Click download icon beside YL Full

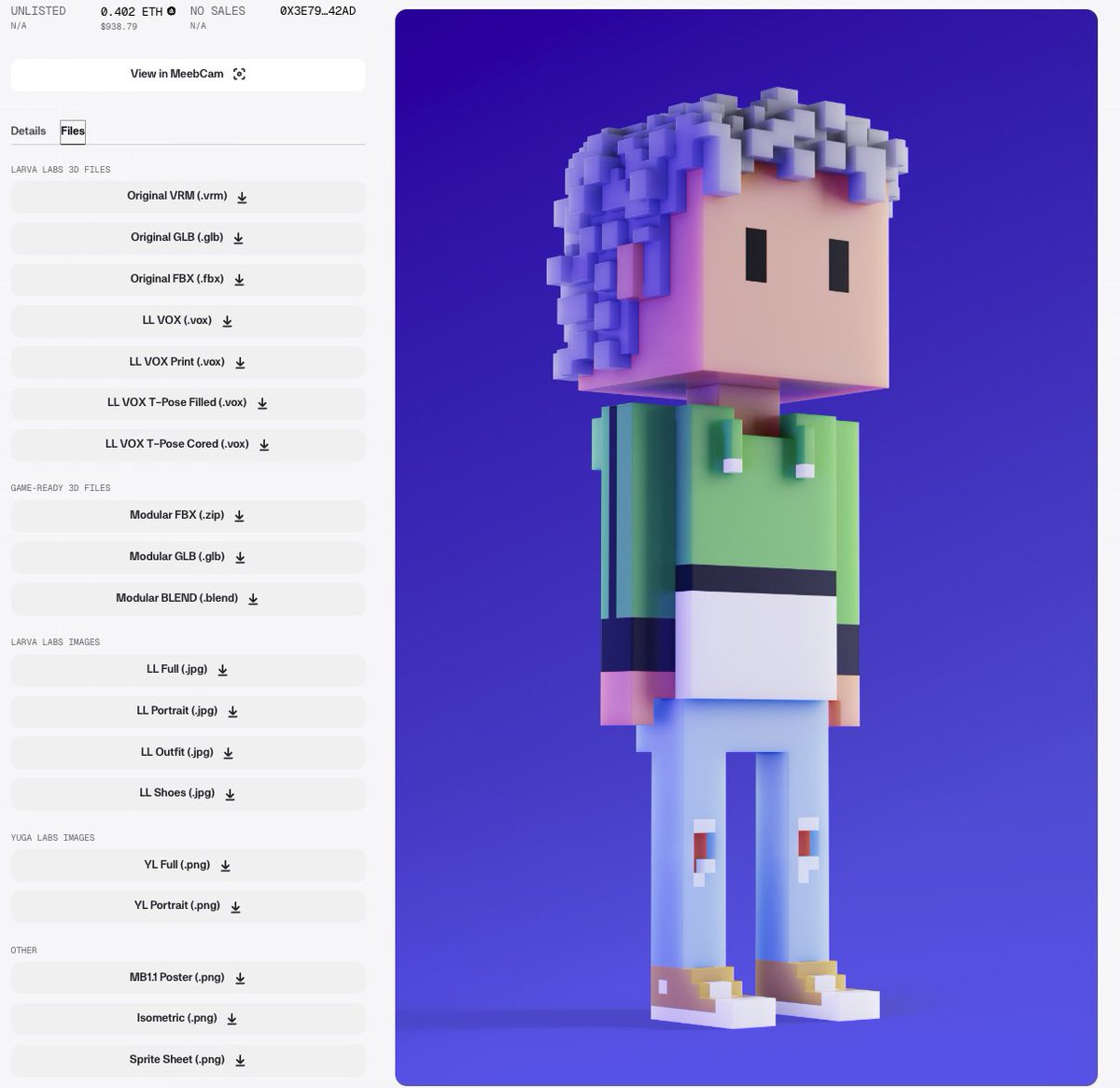(225, 866)
